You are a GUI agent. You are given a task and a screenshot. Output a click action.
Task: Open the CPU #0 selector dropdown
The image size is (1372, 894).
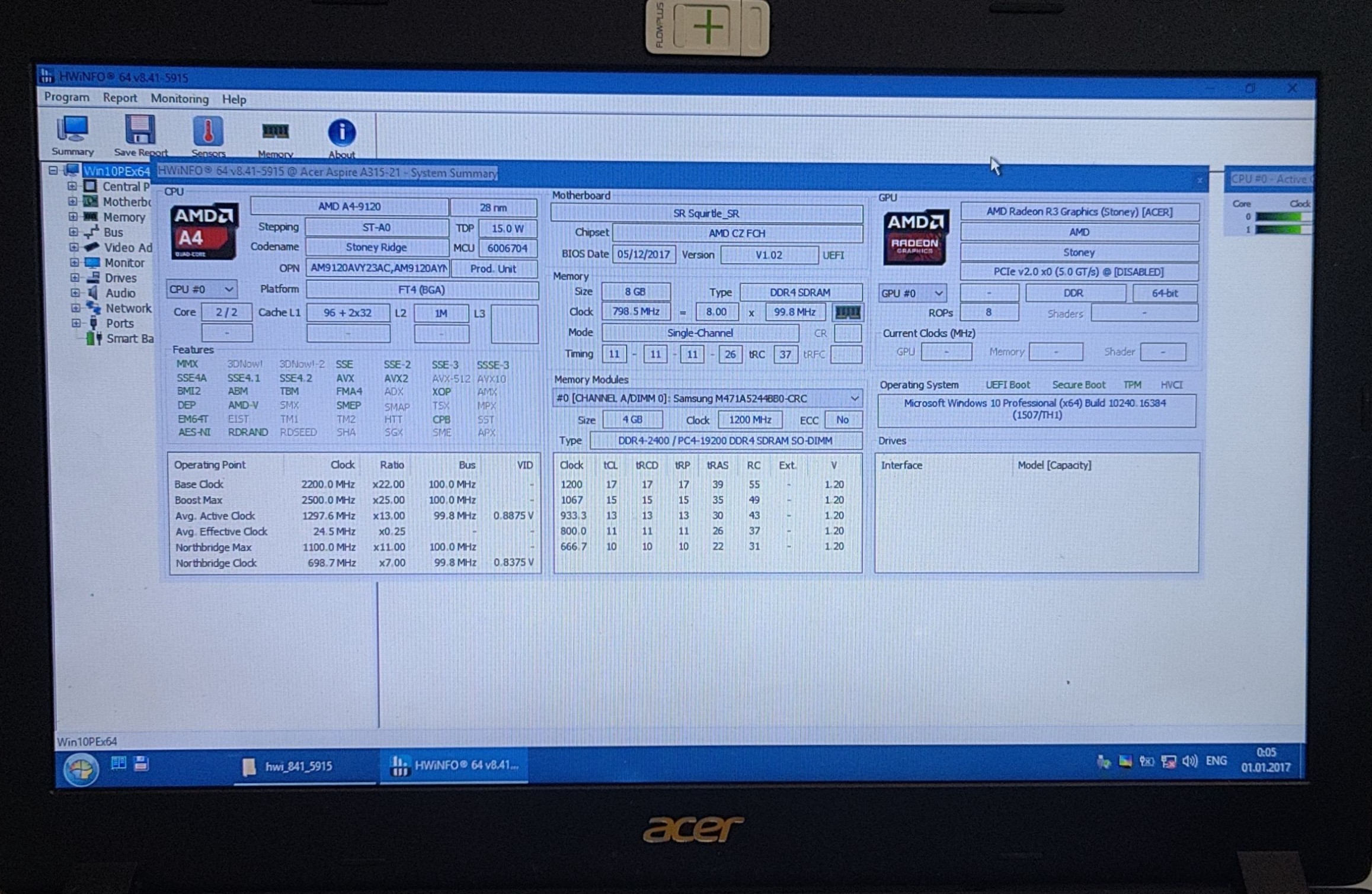202,290
